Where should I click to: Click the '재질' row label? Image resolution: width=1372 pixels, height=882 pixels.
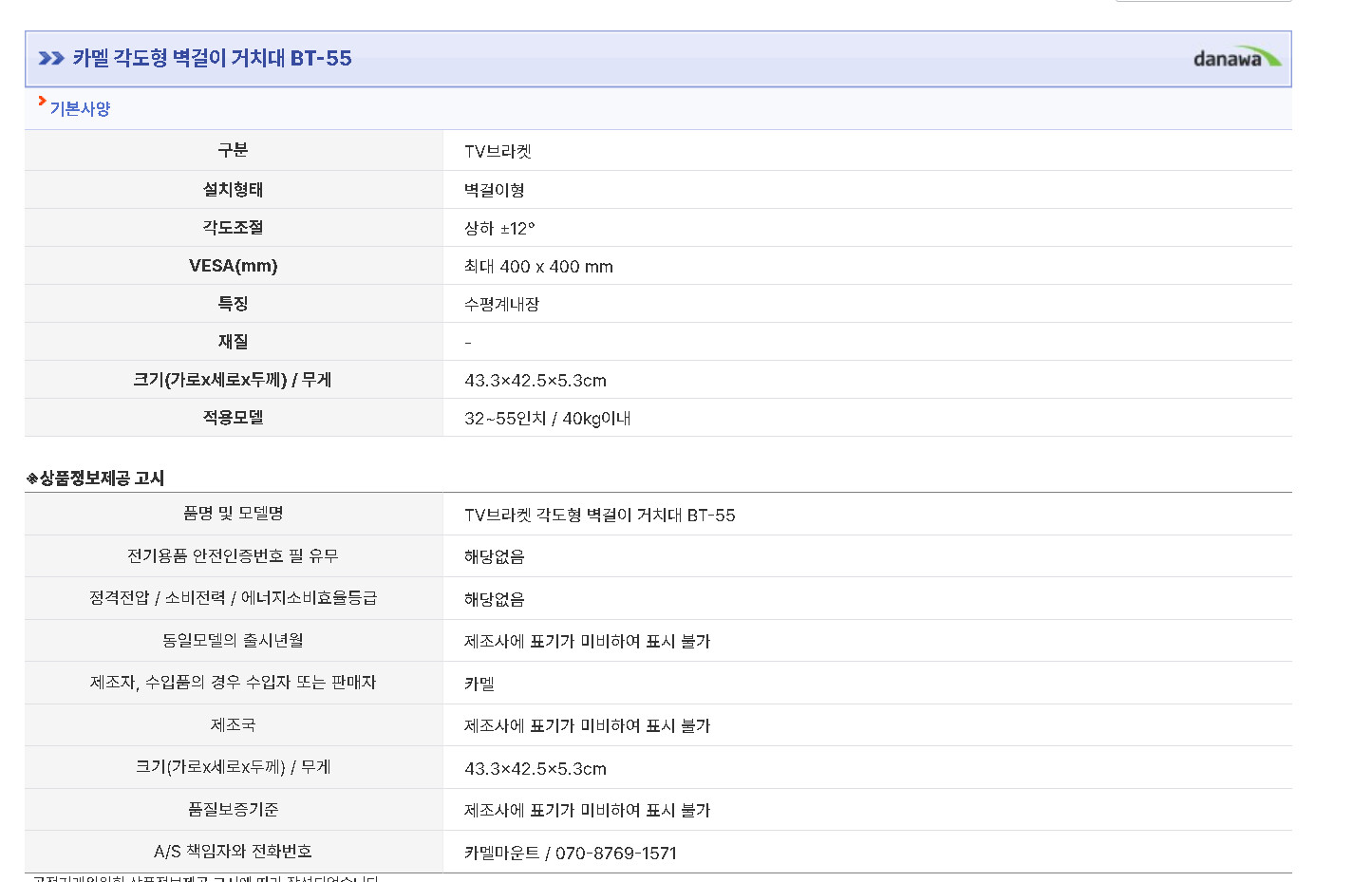[233, 341]
